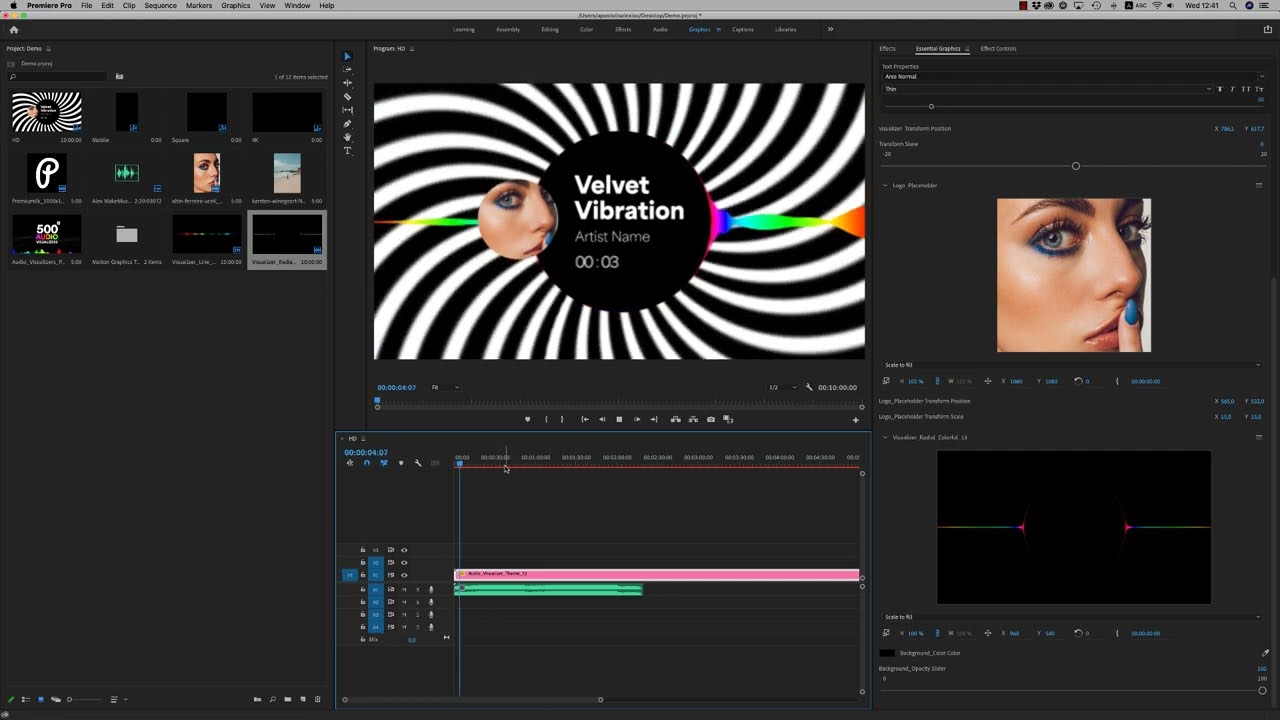The height and width of the screenshot is (720, 1280).
Task: Open the Effect Controls tab
Action: point(998,48)
